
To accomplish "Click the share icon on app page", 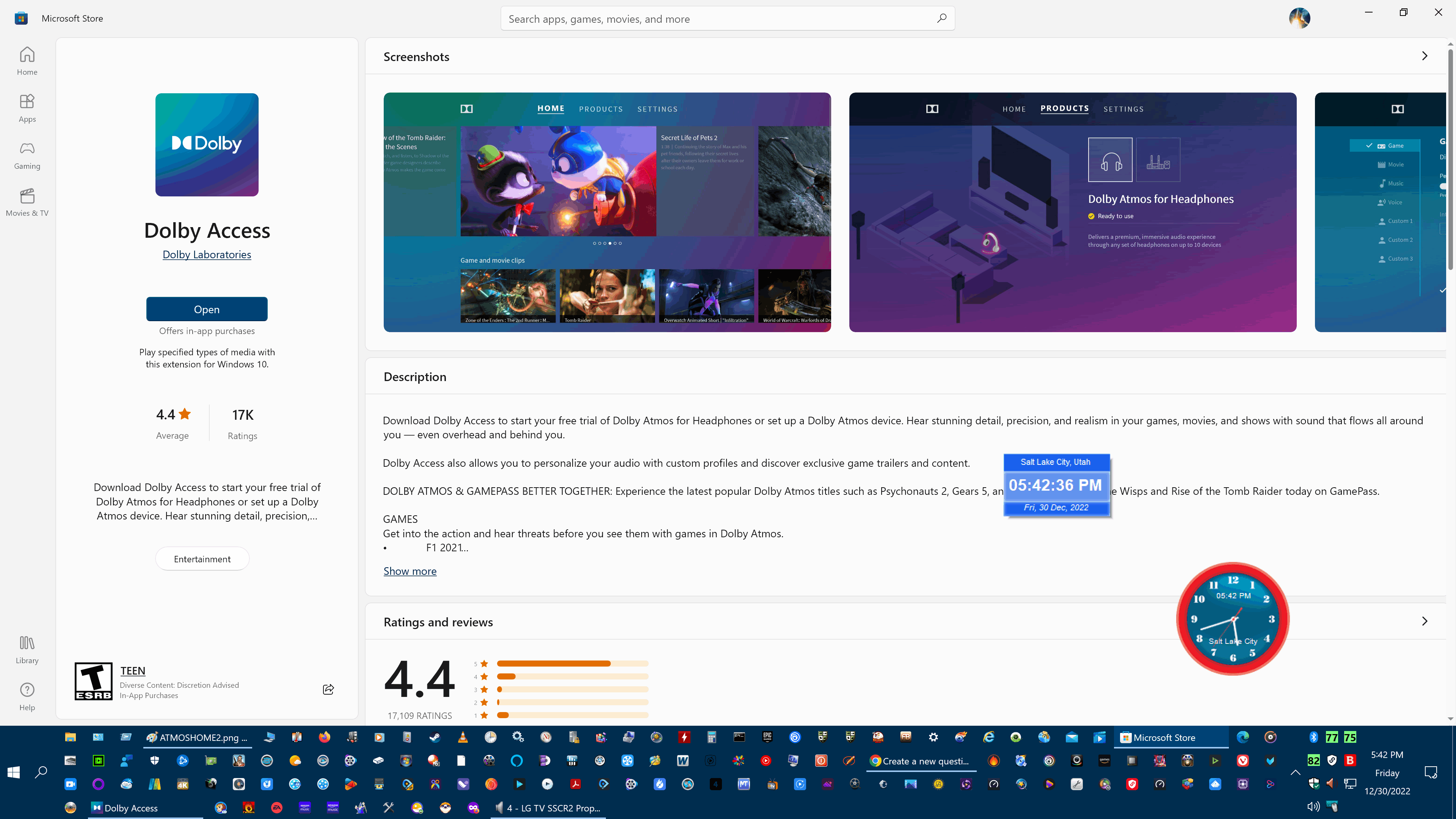I will pyautogui.click(x=328, y=689).
